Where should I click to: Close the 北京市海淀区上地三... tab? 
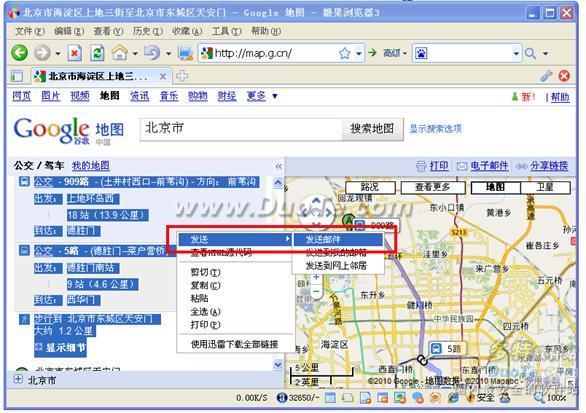pos(163,77)
